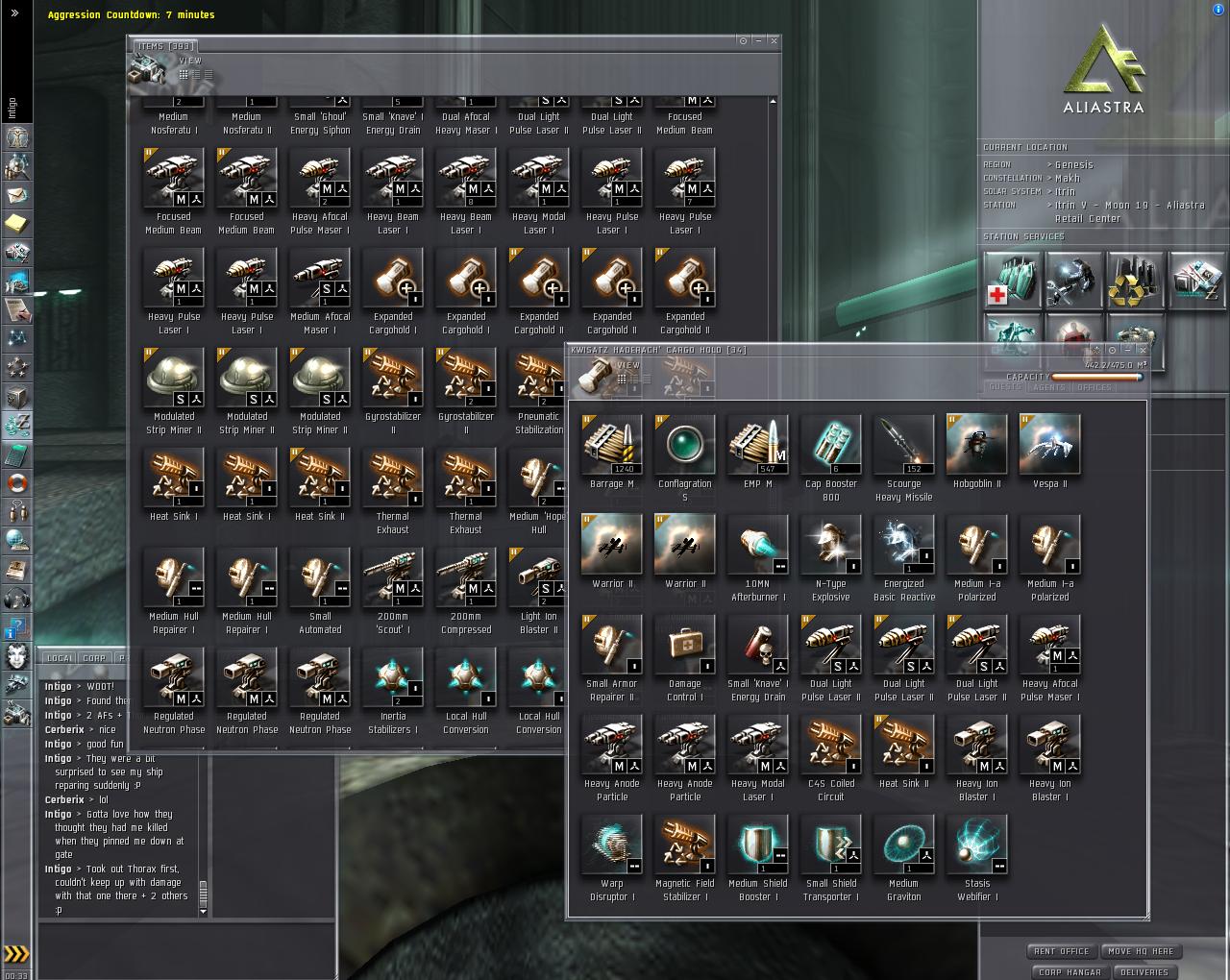Pin the Items window
Viewport: 1230px width, 980px height.
743,41
